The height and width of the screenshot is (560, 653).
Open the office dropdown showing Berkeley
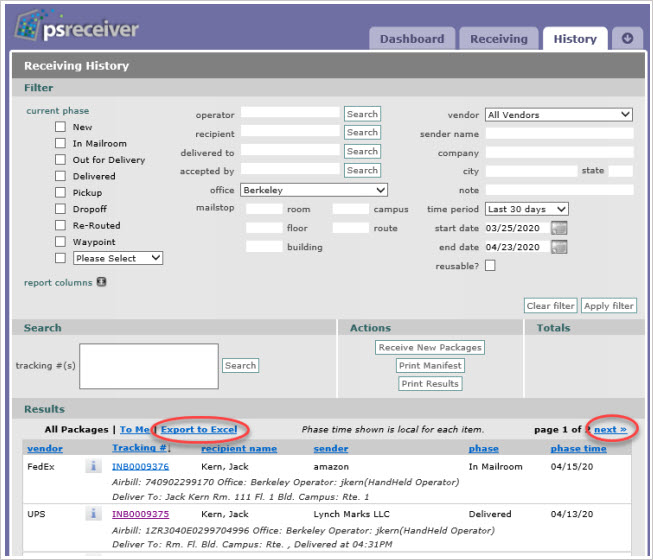tap(314, 190)
